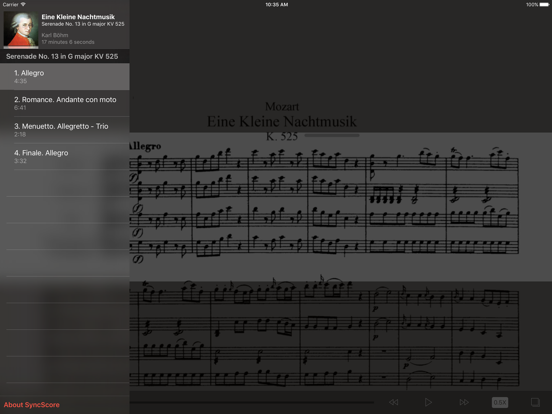
Task: Click the 'Serenade No. 13 in G major KV 525' section header
Action: (x=65, y=56)
